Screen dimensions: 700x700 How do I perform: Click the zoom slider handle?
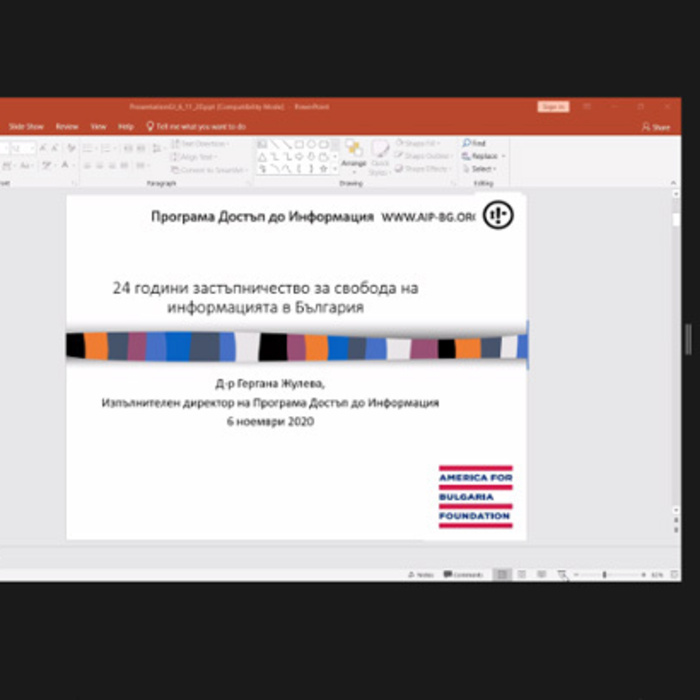click(604, 575)
